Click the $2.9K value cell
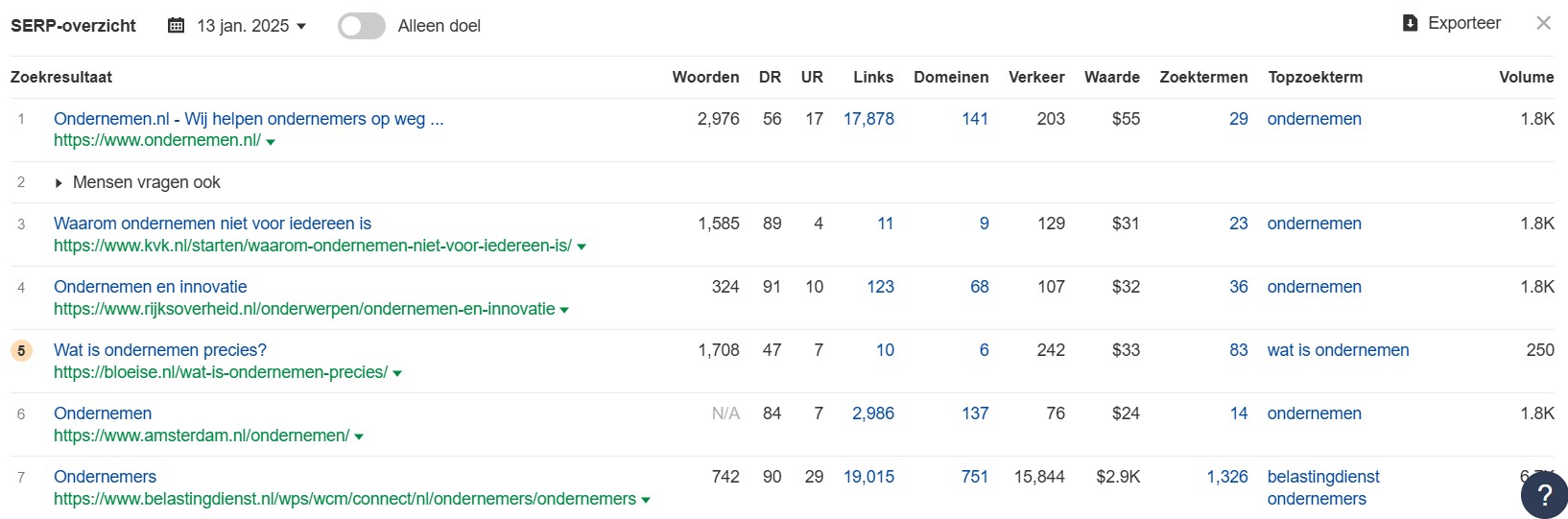Image resolution: width=1568 pixels, height=519 pixels. click(x=1118, y=477)
